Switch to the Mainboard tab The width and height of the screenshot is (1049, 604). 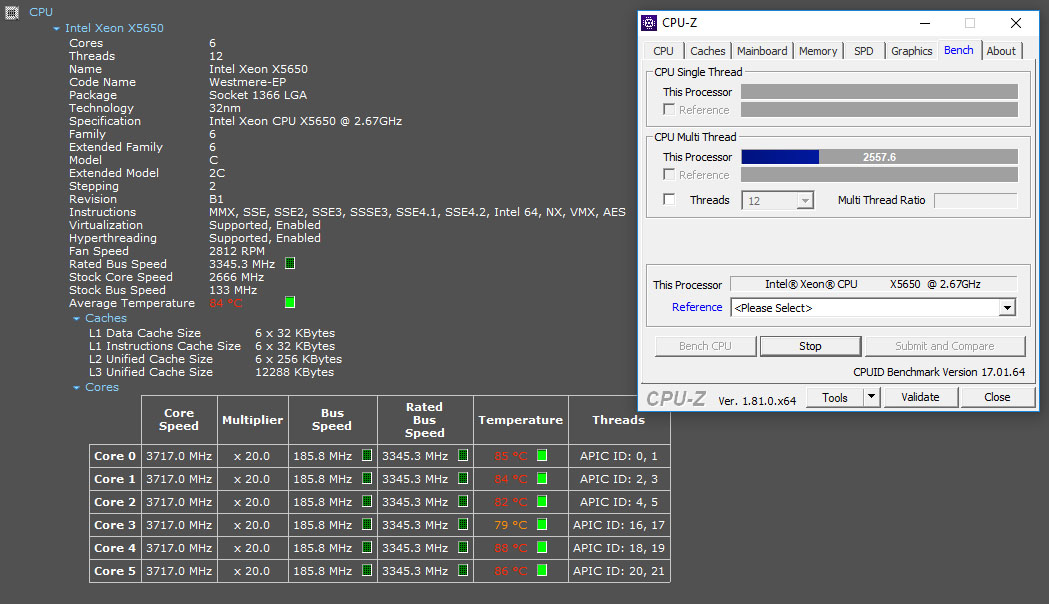(x=762, y=51)
